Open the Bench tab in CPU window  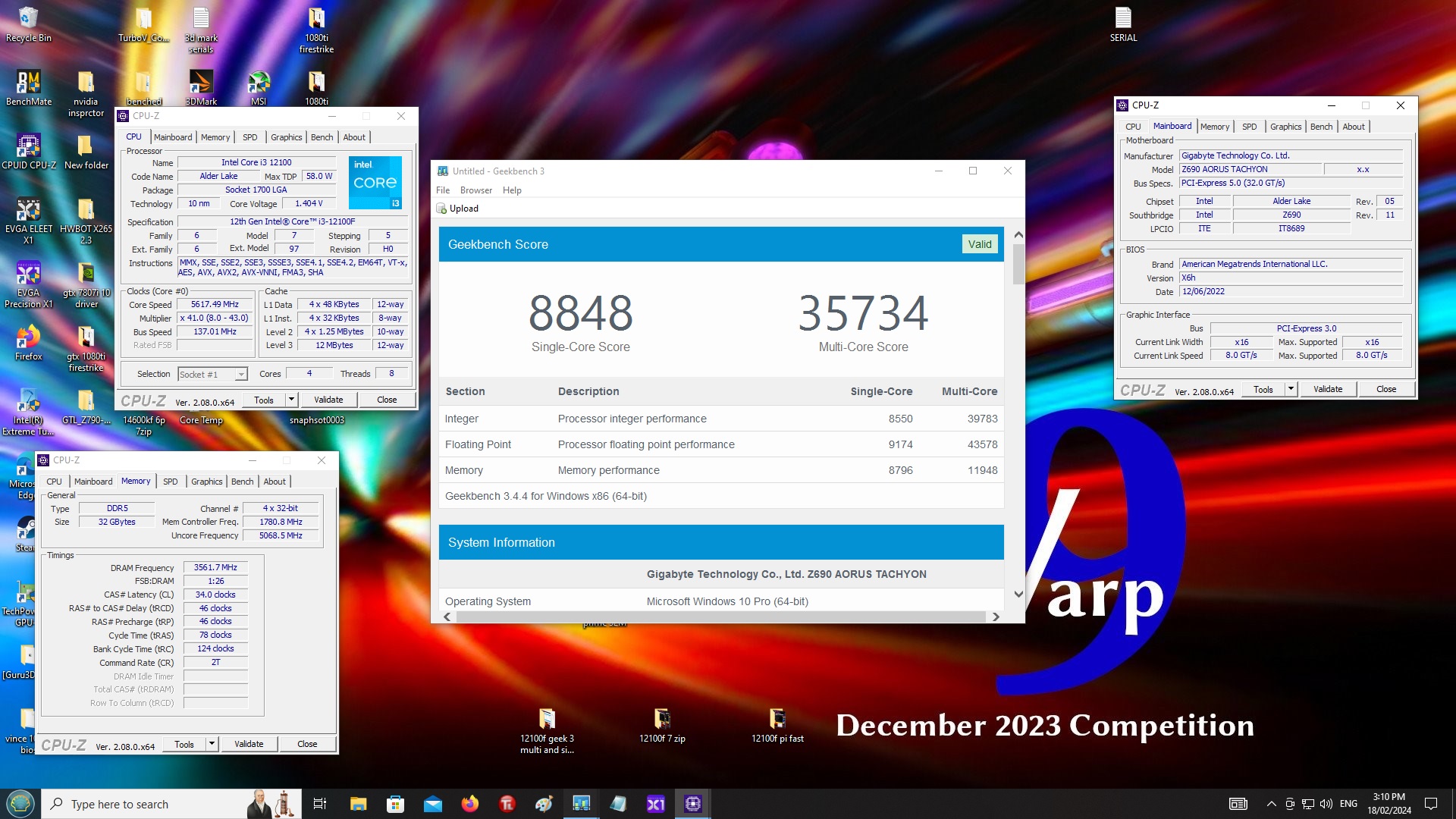[322, 137]
